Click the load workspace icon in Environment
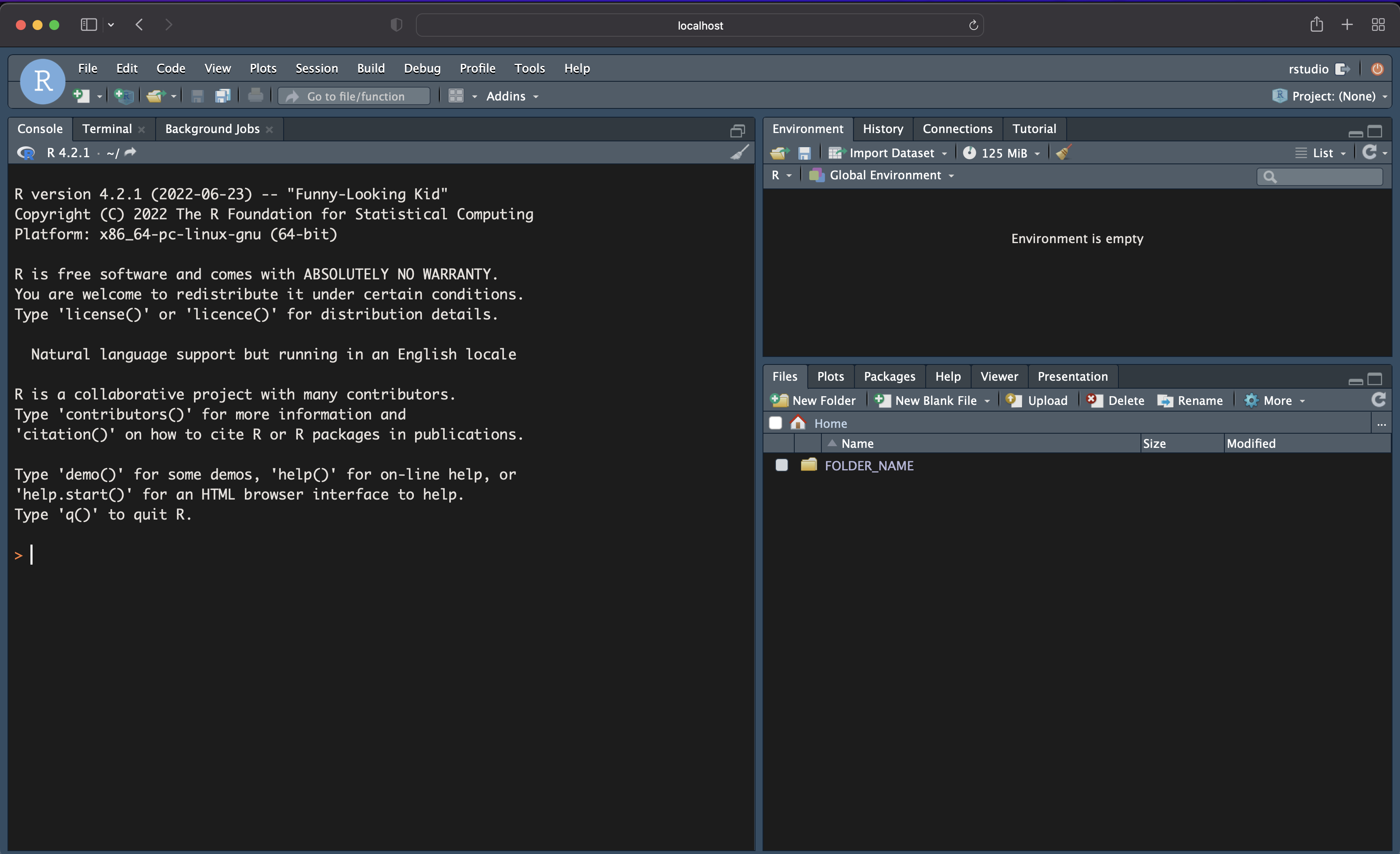The width and height of the screenshot is (1400, 854). click(780, 153)
